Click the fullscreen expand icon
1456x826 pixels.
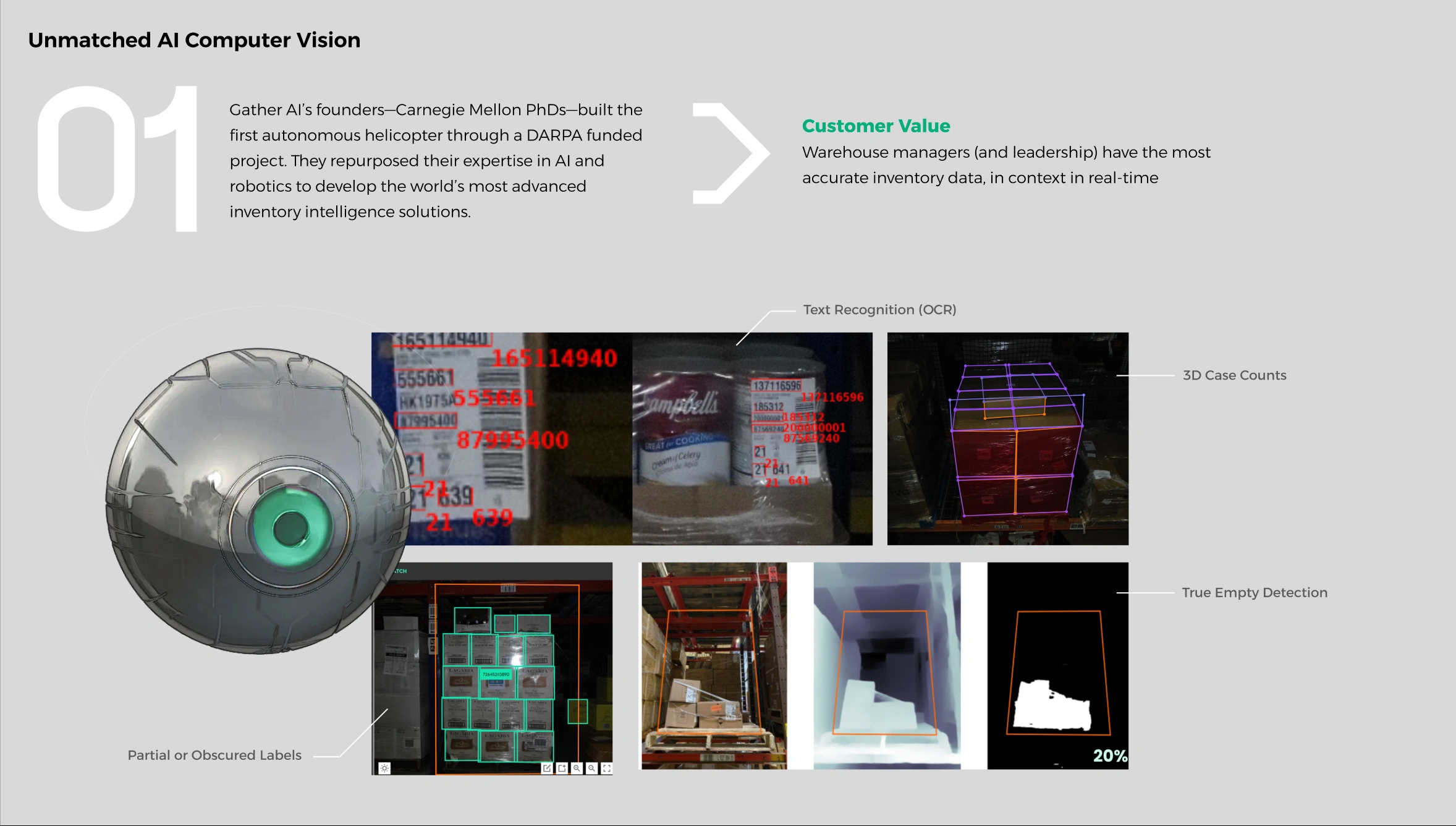pos(607,768)
